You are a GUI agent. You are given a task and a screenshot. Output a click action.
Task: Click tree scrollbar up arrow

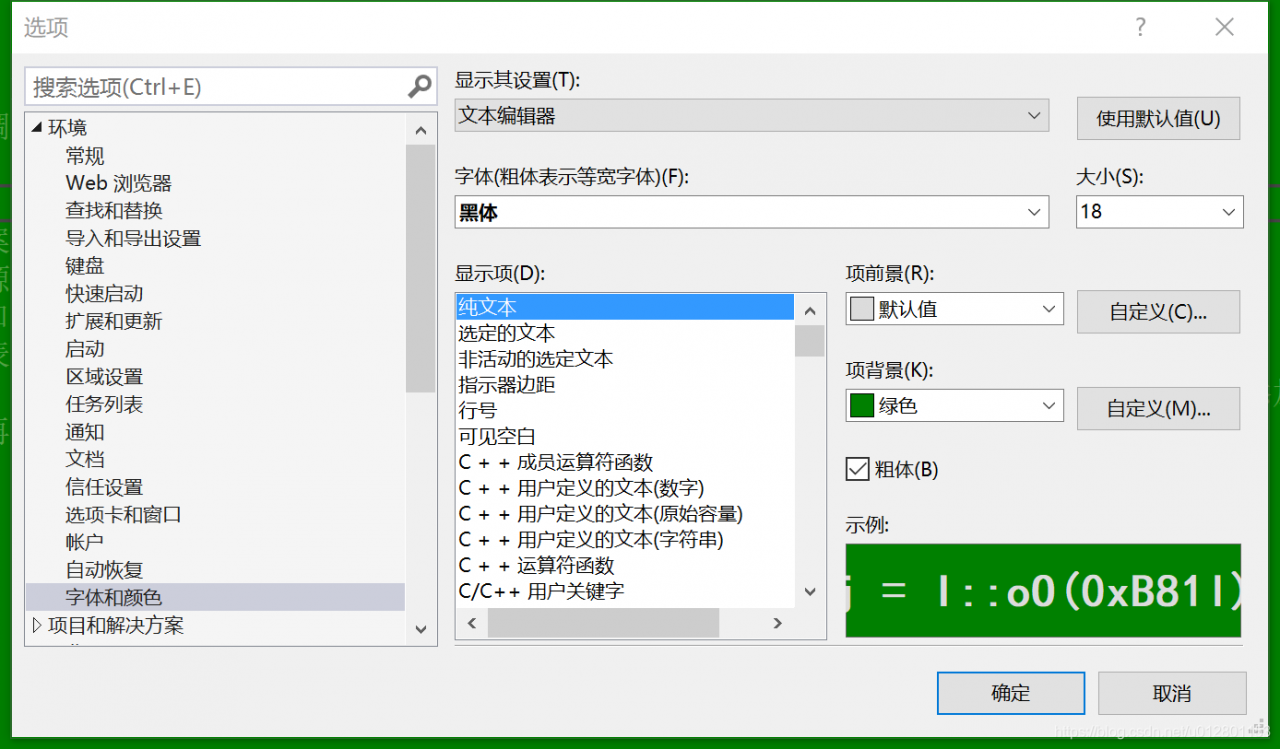click(x=421, y=130)
